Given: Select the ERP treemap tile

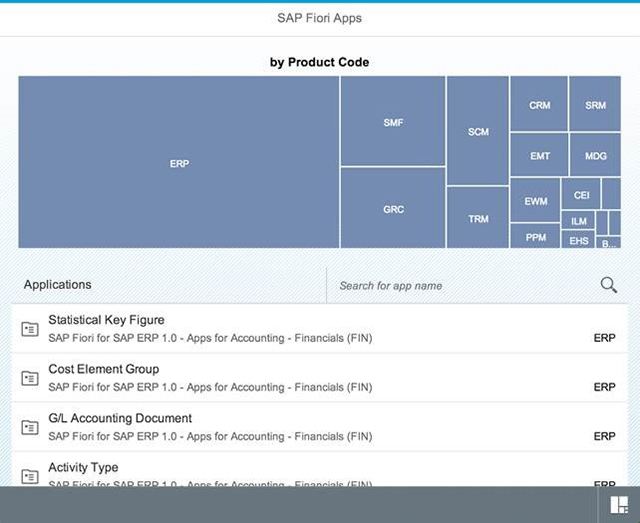Looking at the screenshot, I should pyautogui.click(x=179, y=162).
